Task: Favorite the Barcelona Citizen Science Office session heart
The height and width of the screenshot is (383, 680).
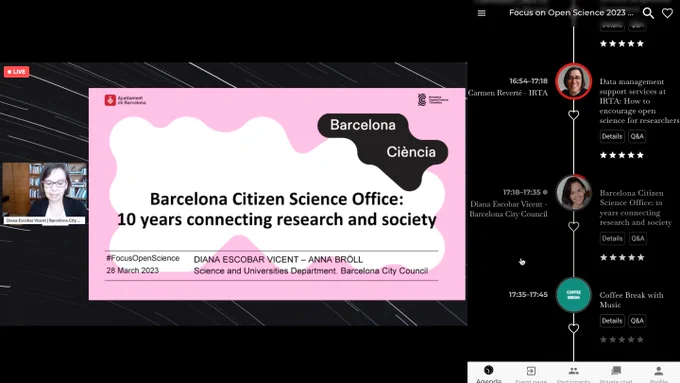Action: point(573,226)
